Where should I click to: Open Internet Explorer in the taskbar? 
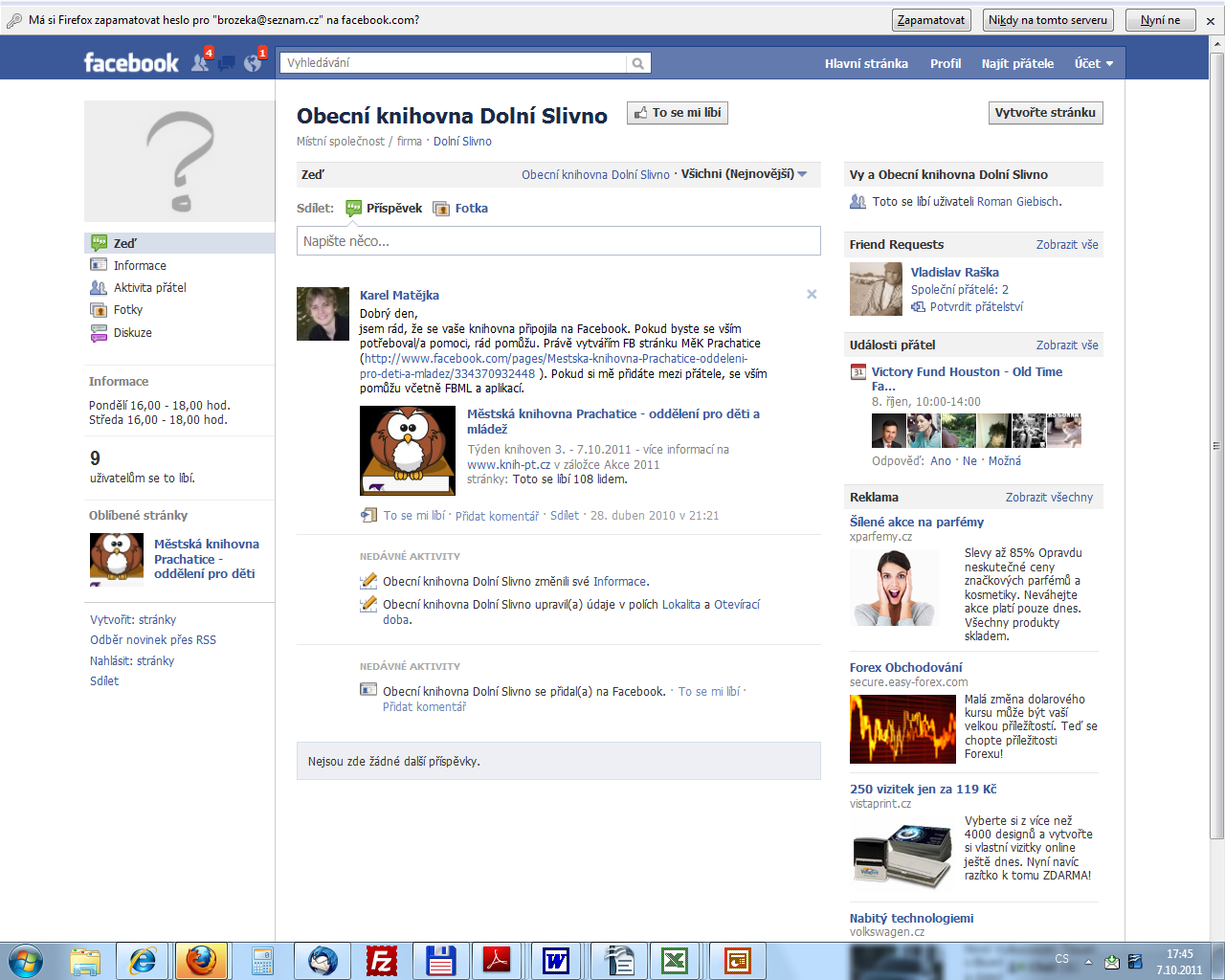click(x=143, y=960)
